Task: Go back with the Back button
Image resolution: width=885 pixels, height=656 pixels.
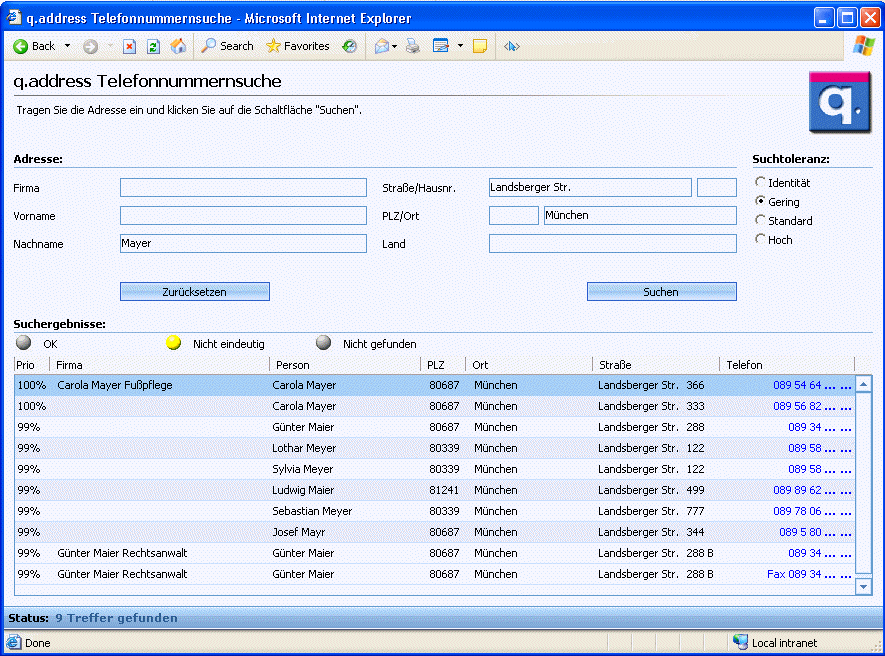Action: (x=34, y=46)
